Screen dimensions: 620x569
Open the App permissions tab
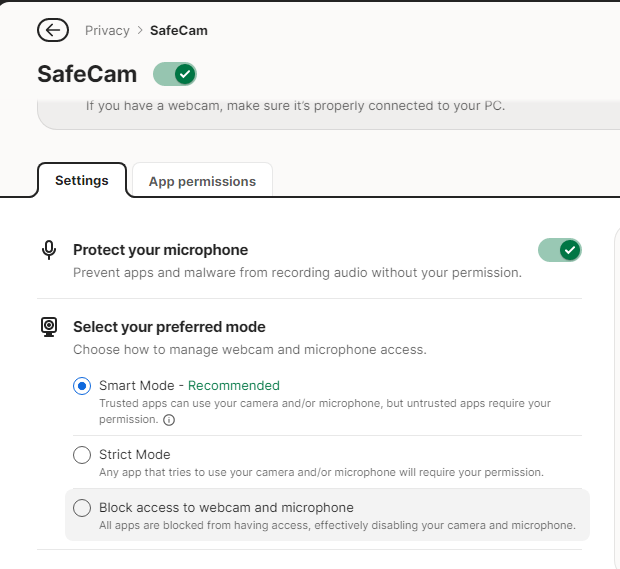click(202, 181)
